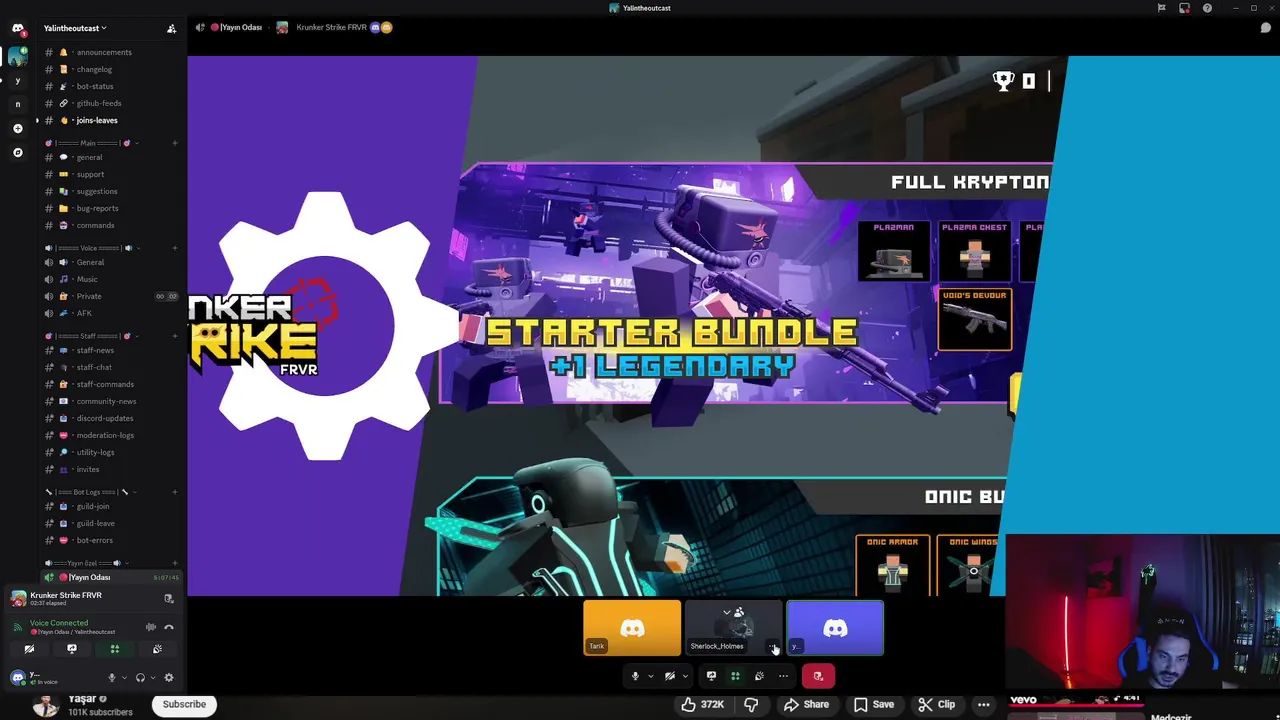Select the Yalintheoutcast server avatar in server list
This screenshot has height=720, width=1280.
(x=17, y=55)
